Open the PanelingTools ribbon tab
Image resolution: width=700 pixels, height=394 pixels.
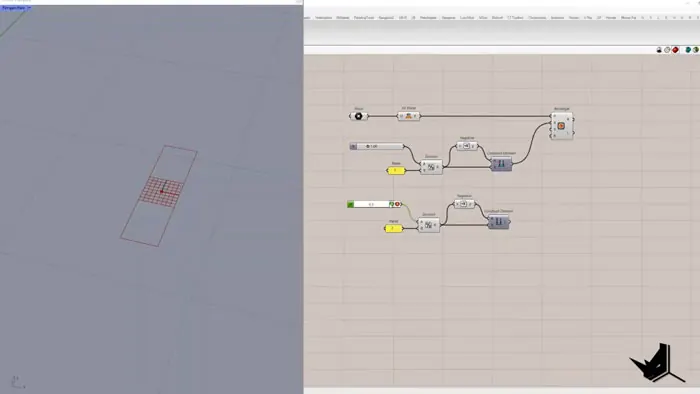point(364,18)
